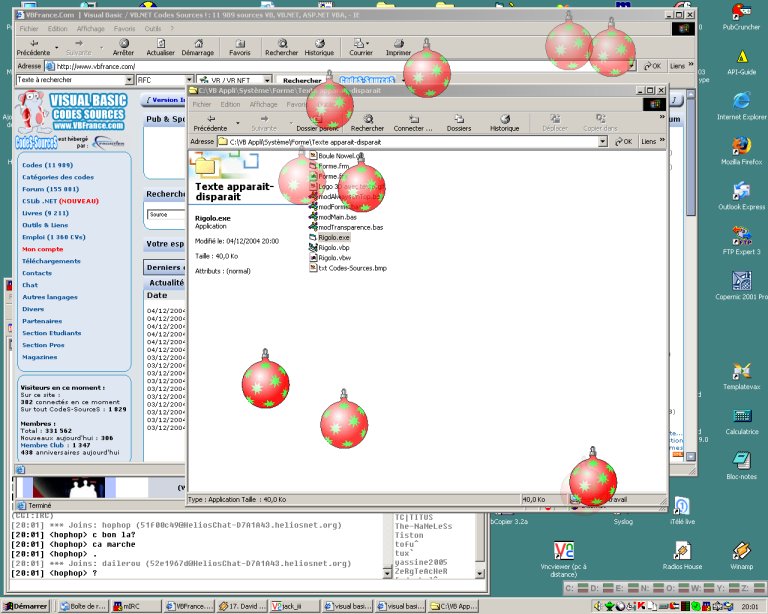Open the RFC combo box dropdown
Viewport: 768px width, 614px height.
189,79
